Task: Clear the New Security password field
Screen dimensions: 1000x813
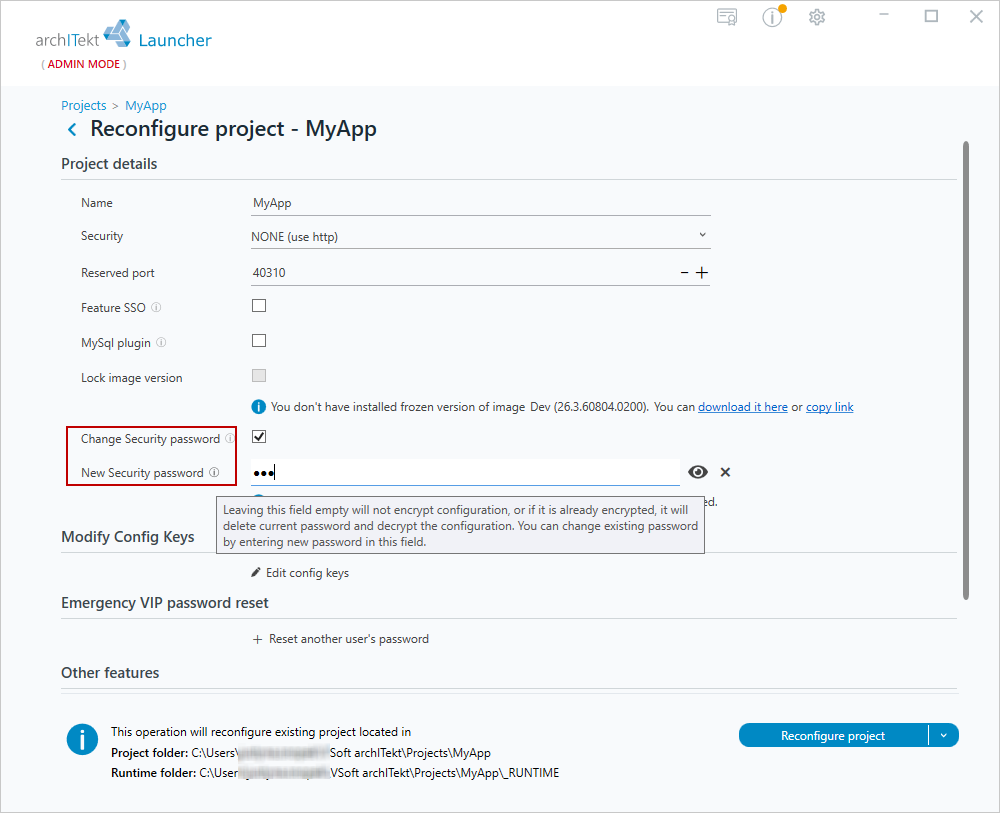Action: 725,472
